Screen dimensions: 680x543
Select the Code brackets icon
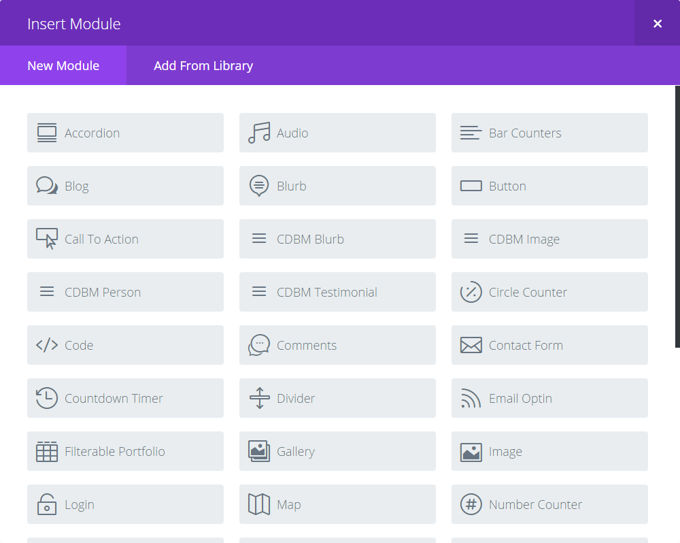47,345
